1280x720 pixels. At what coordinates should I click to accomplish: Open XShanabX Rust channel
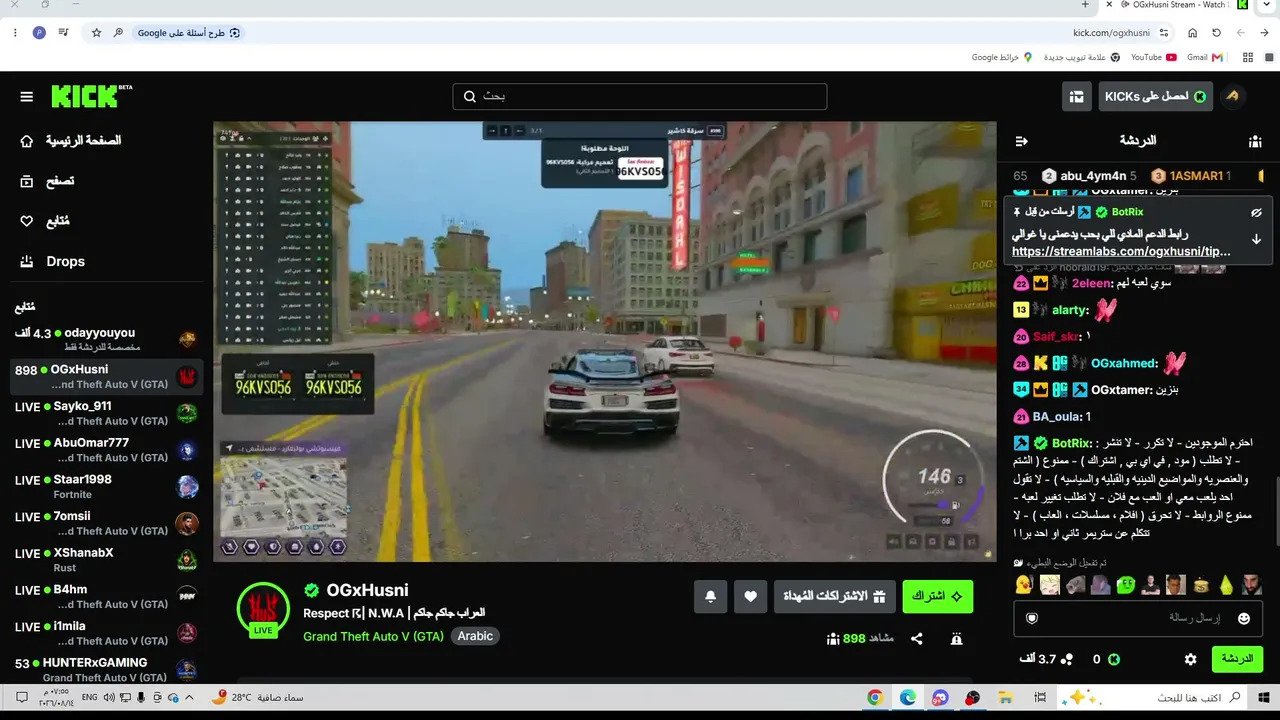coord(106,560)
